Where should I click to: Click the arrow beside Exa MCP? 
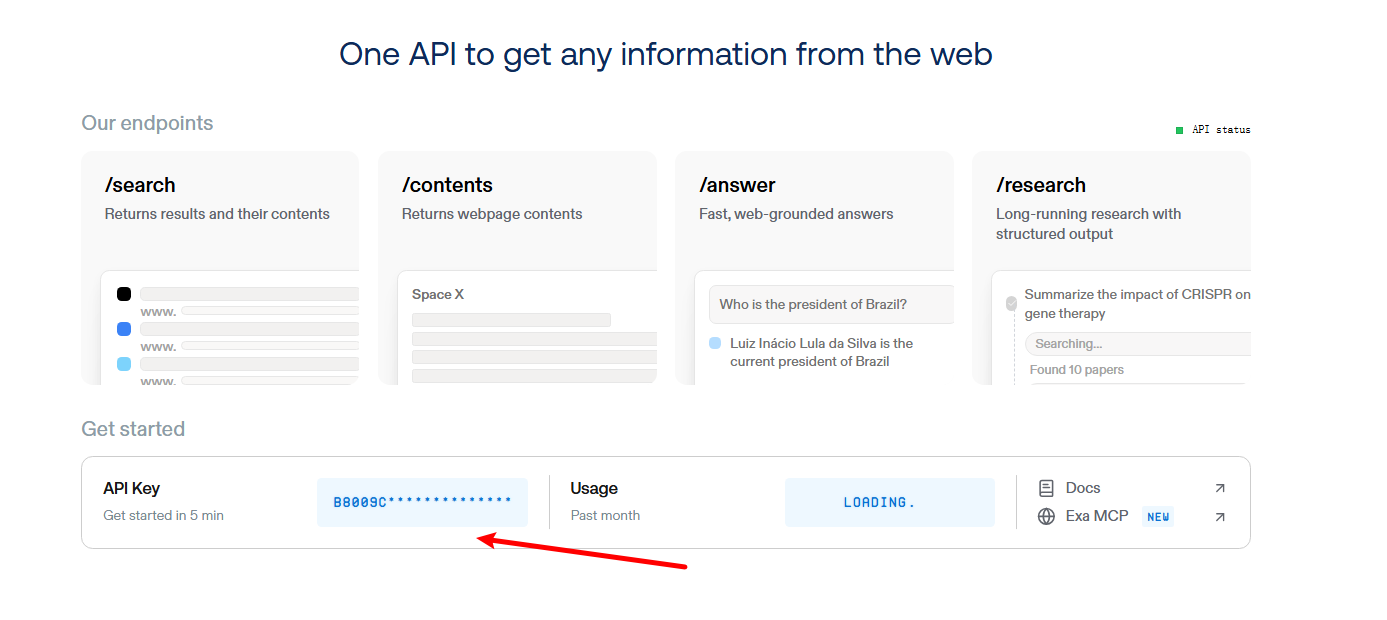(1219, 517)
